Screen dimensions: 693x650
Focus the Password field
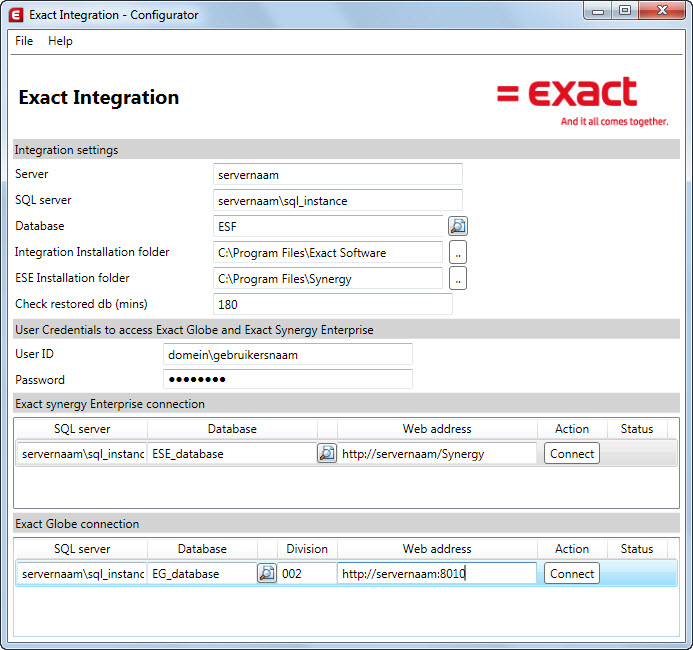tap(288, 379)
